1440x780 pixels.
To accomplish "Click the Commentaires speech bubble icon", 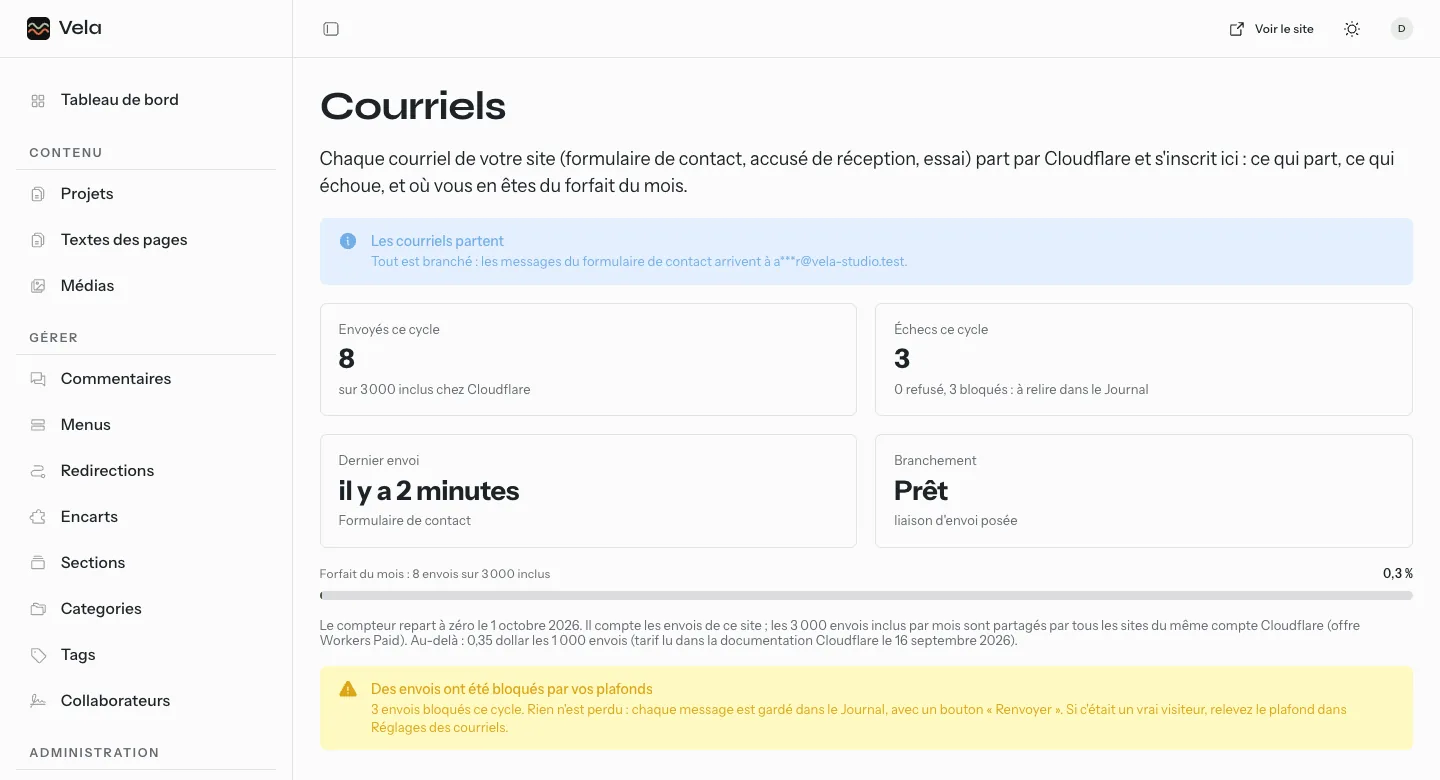I will (38, 379).
